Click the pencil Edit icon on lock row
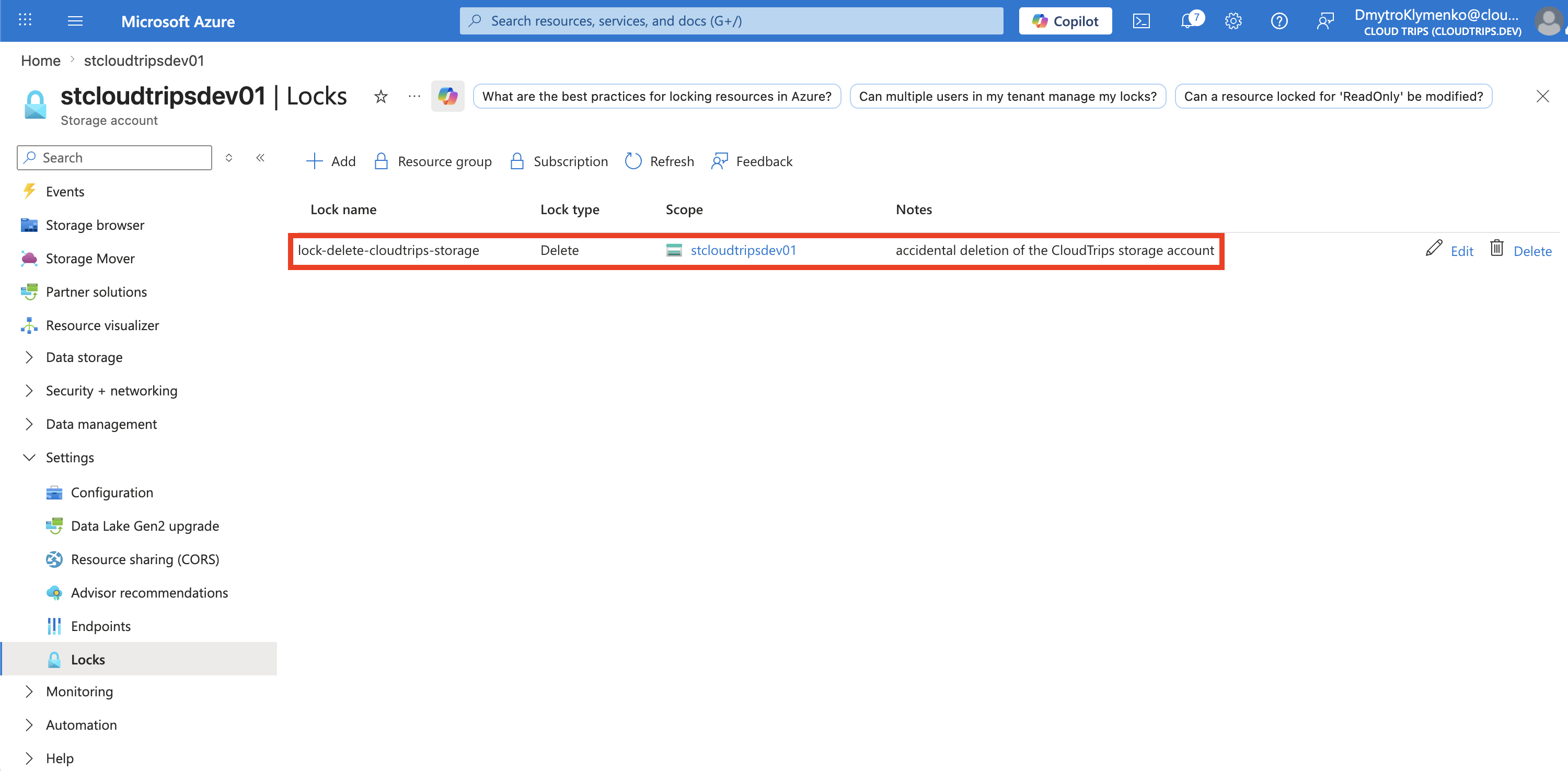This screenshot has width=1568, height=771. [1434, 248]
